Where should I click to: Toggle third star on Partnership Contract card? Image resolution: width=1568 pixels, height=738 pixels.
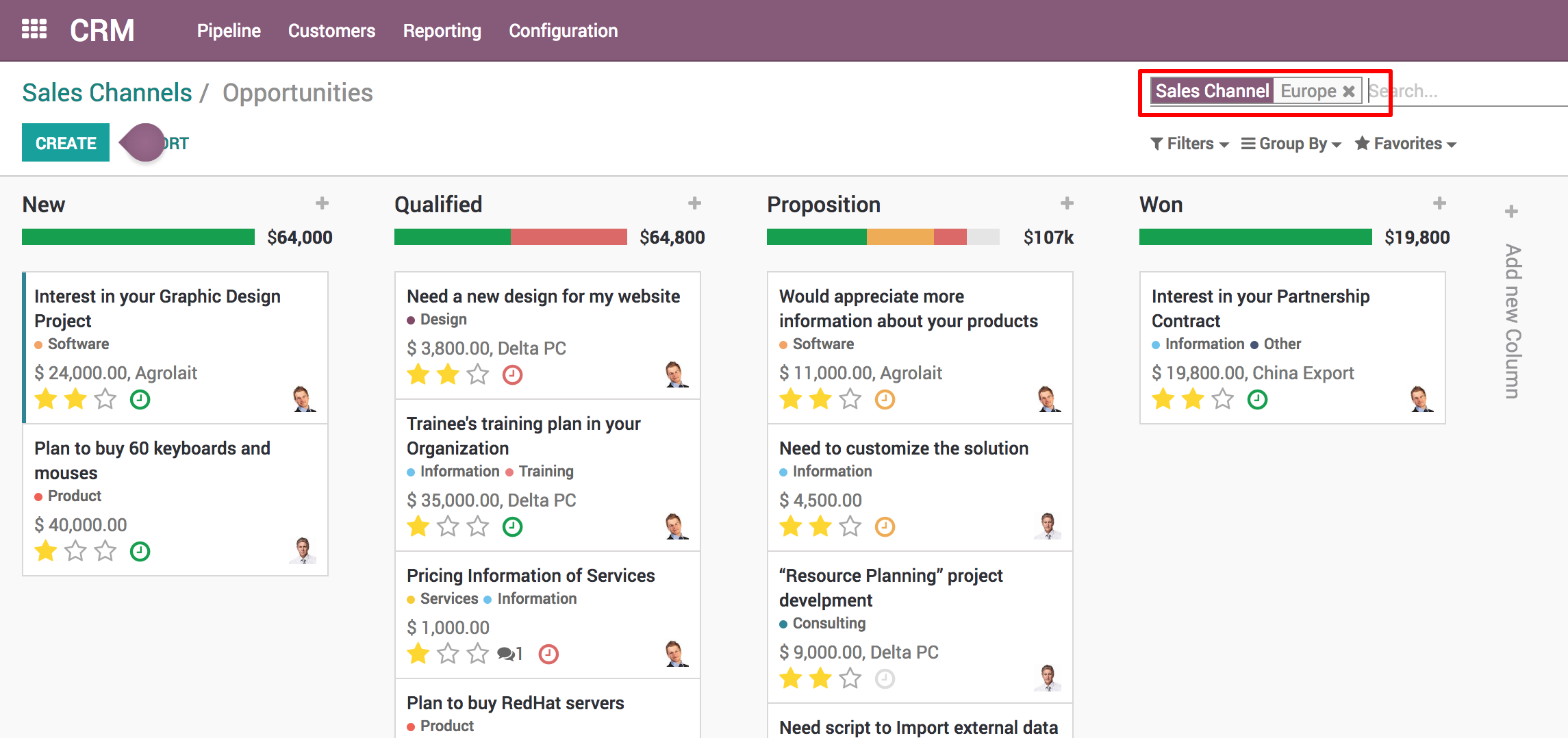(x=1223, y=399)
